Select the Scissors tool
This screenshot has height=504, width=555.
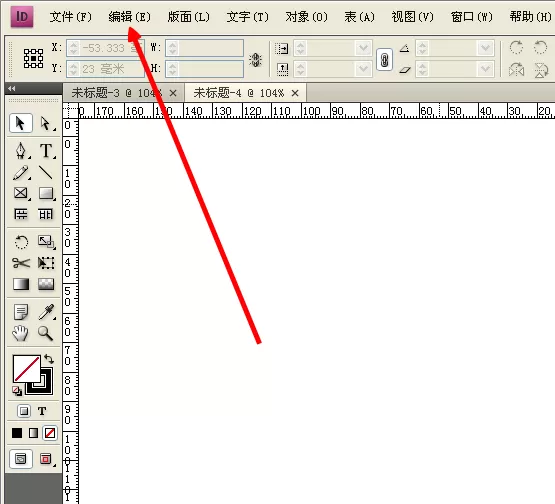21,263
